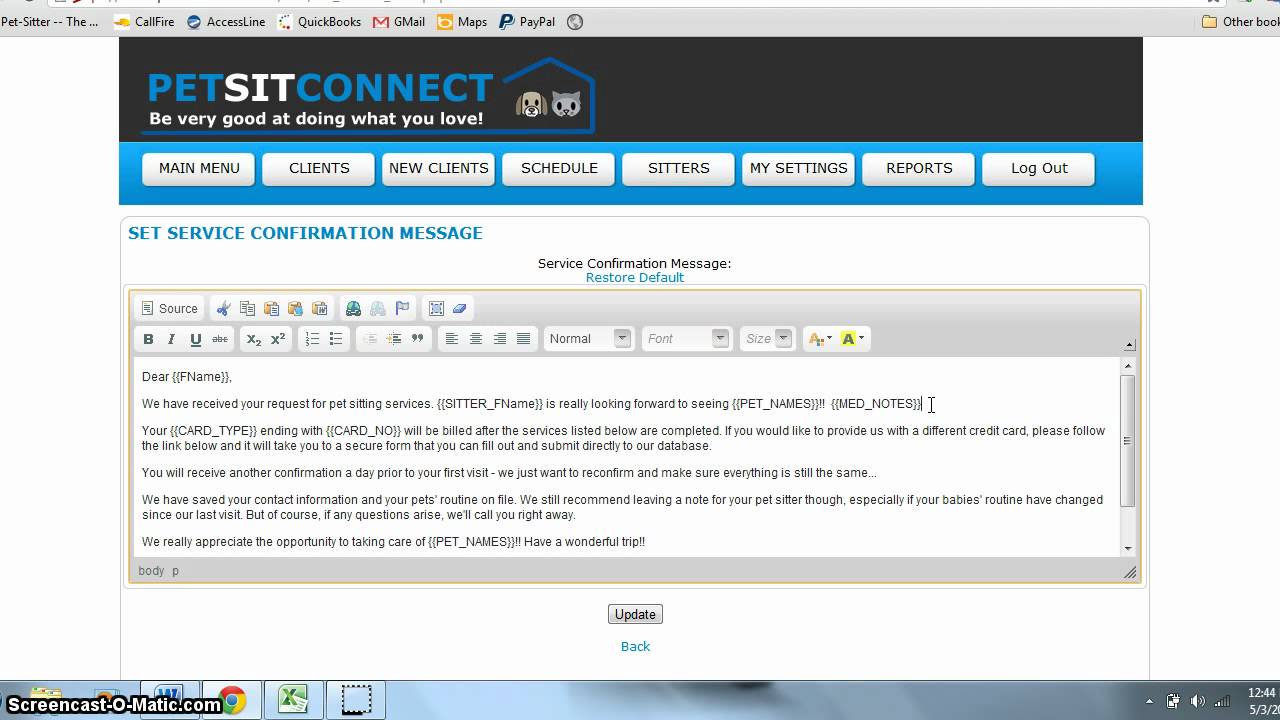Image resolution: width=1280 pixels, height=720 pixels.
Task: Go to the SITTERS section
Action: (679, 169)
